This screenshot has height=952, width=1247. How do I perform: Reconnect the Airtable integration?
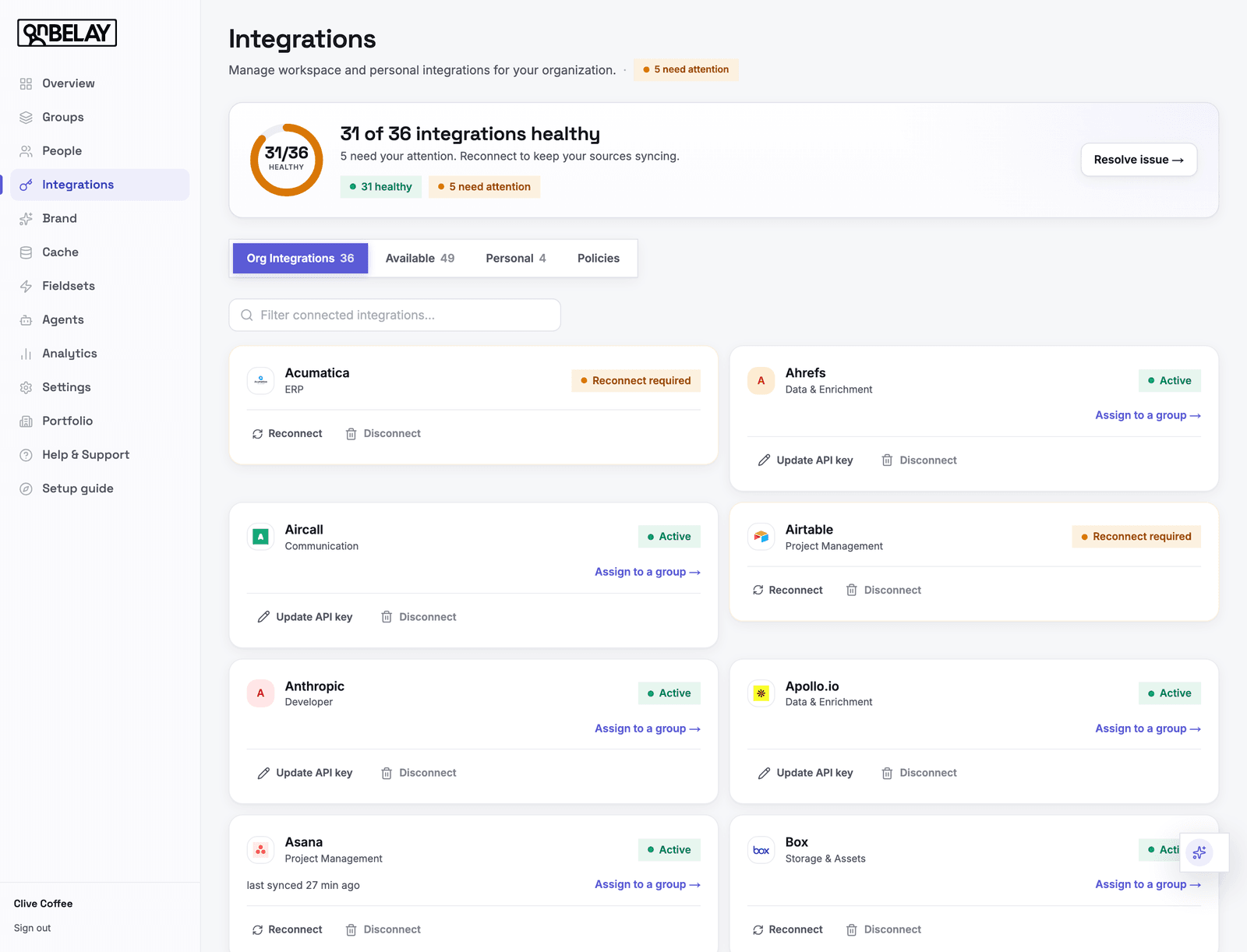click(787, 591)
